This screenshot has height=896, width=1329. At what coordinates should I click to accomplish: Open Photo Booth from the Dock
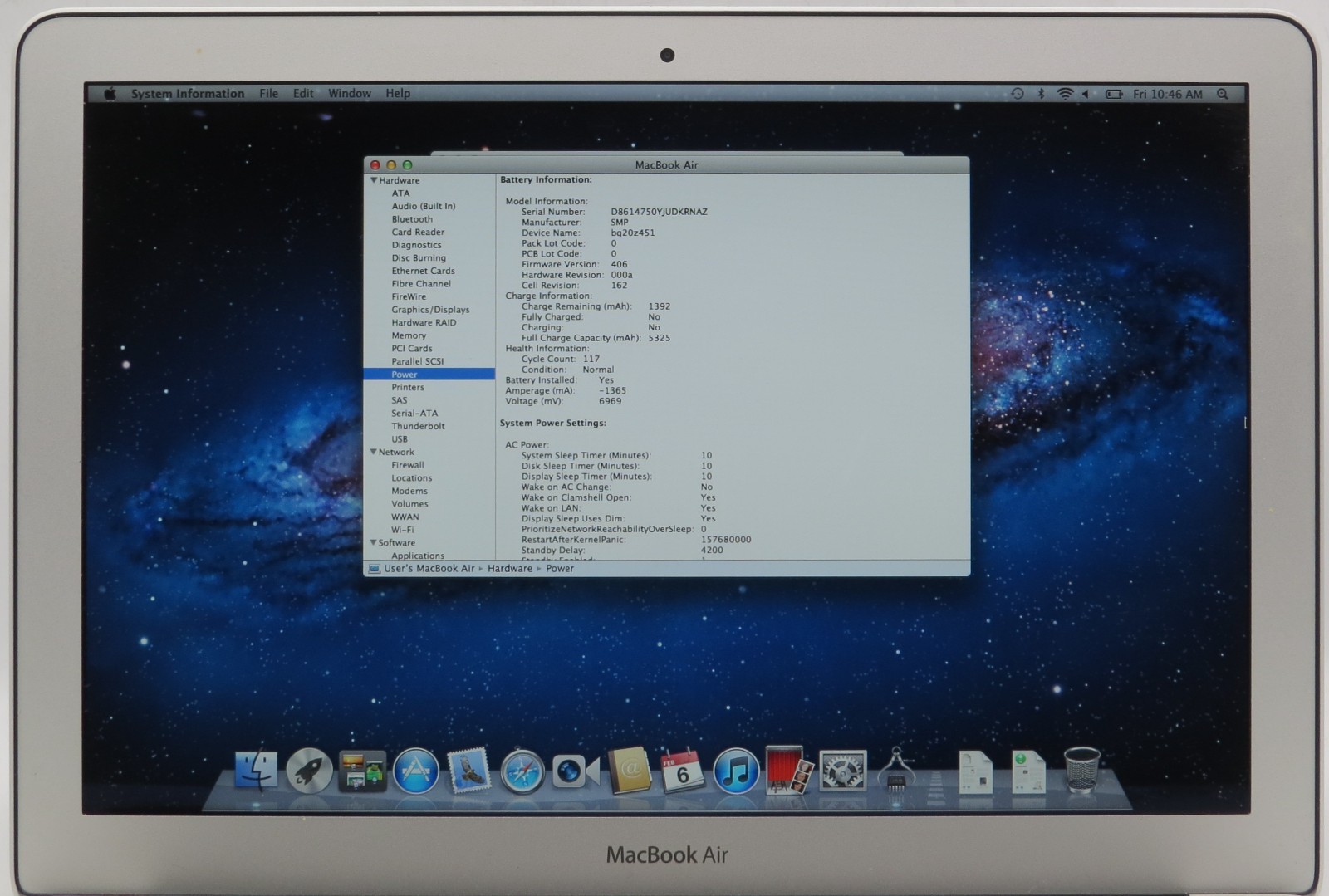tap(788, 771)
